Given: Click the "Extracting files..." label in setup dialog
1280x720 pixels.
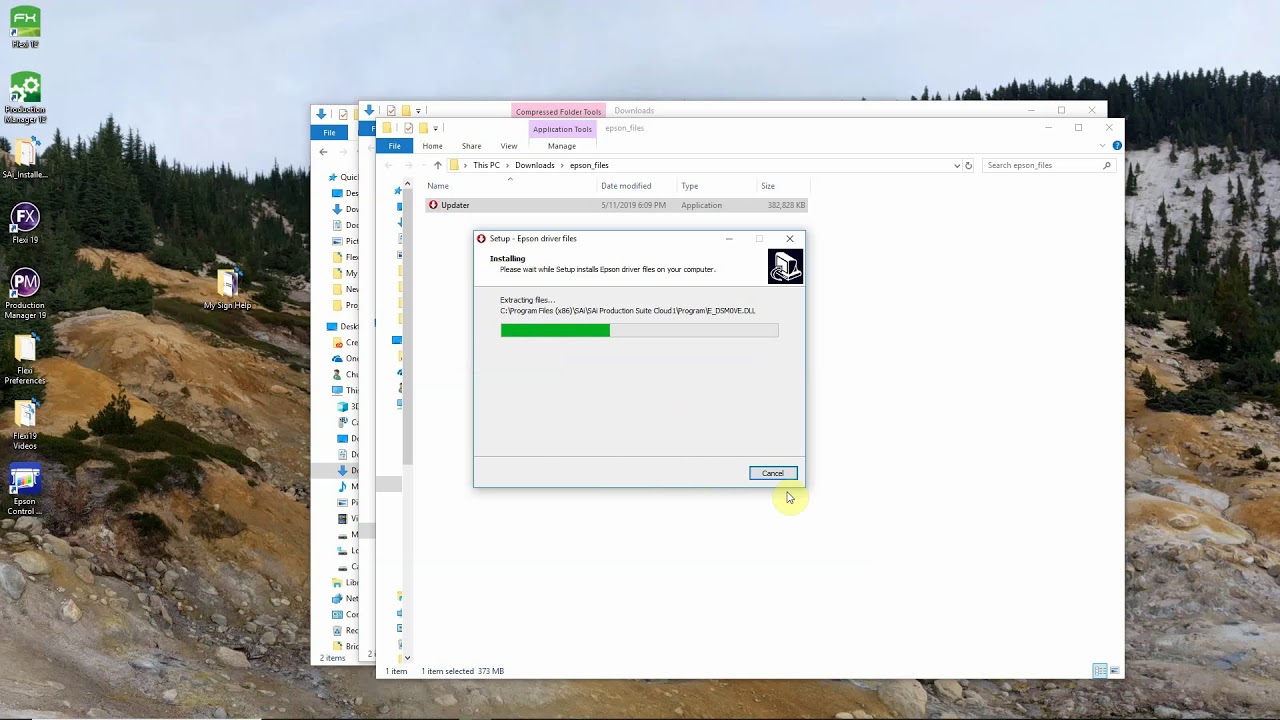Looking at the screenshot, I should point(527,300).
